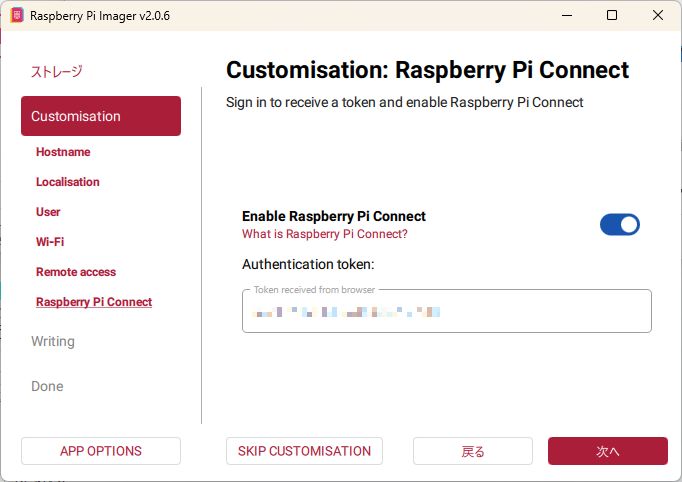Go to the ストレージ step
Image resolution: width=682 pixels, height=482 pixels.
57,71
